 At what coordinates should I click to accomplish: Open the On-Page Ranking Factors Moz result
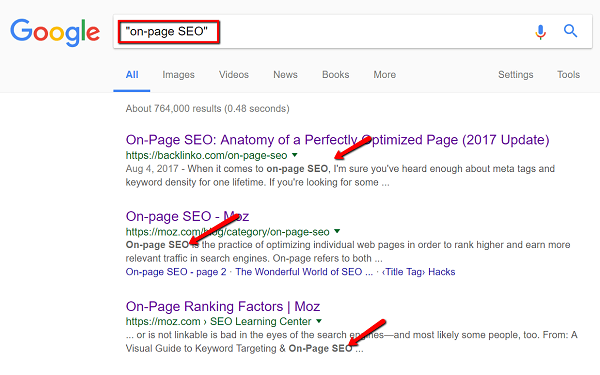pos(223,307)
